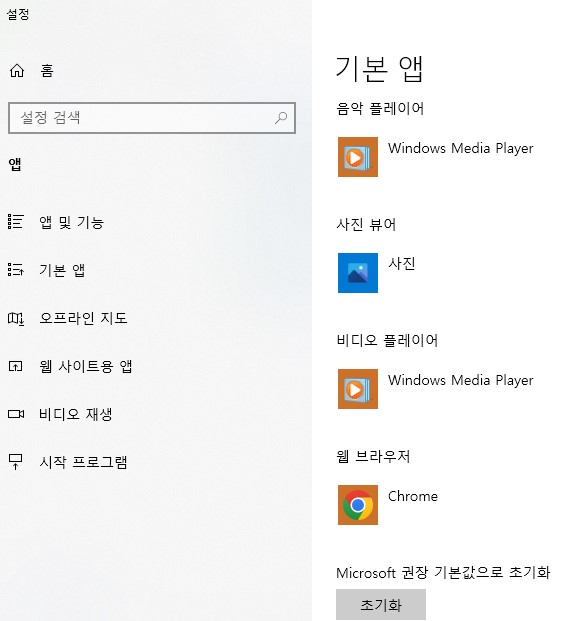Select 기본 앱 in the sidebar
The image size is (564, 621).
pos(62,270)
